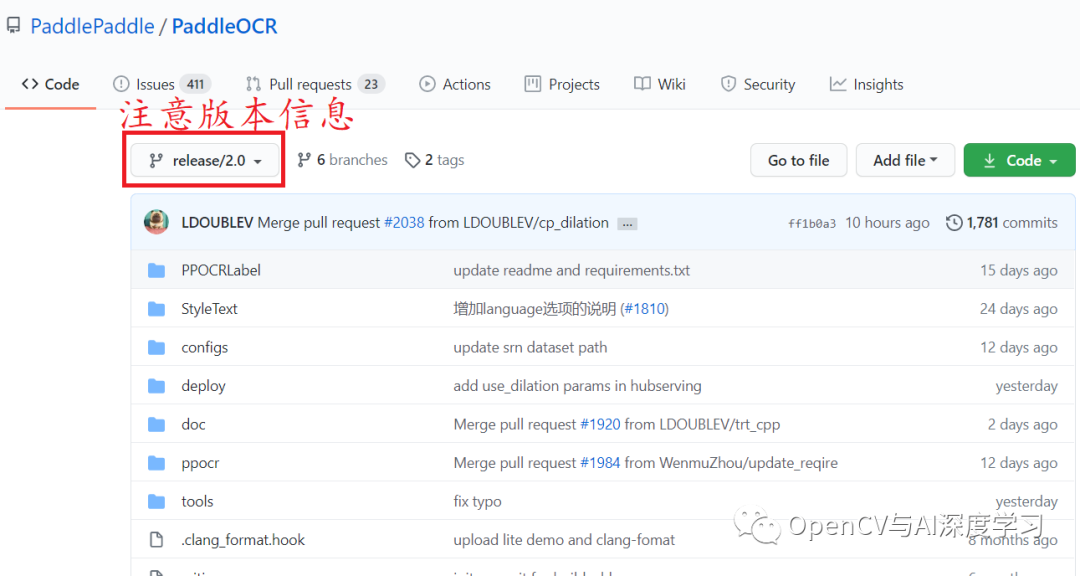
Task: Open pull request #2038 link
Action: (404, 223)
